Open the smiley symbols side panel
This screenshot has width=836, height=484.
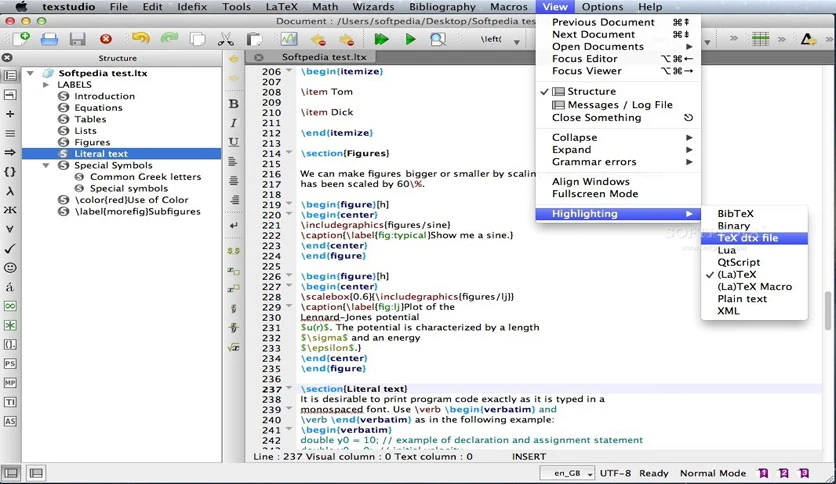(x=10, y=268)
